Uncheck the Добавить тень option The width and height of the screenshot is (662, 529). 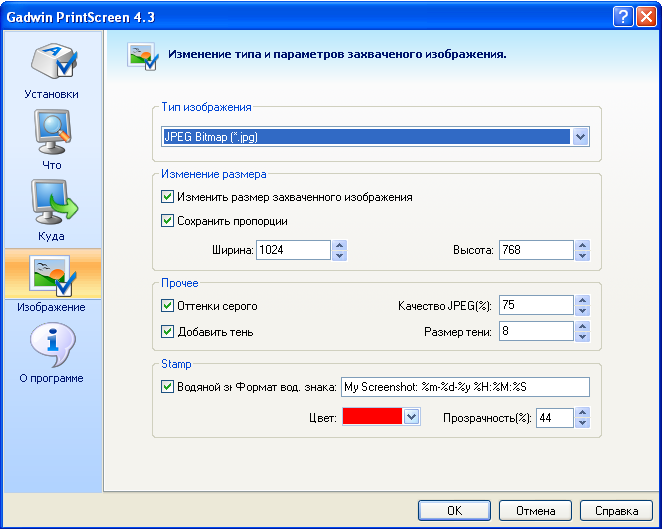[167, 332]
